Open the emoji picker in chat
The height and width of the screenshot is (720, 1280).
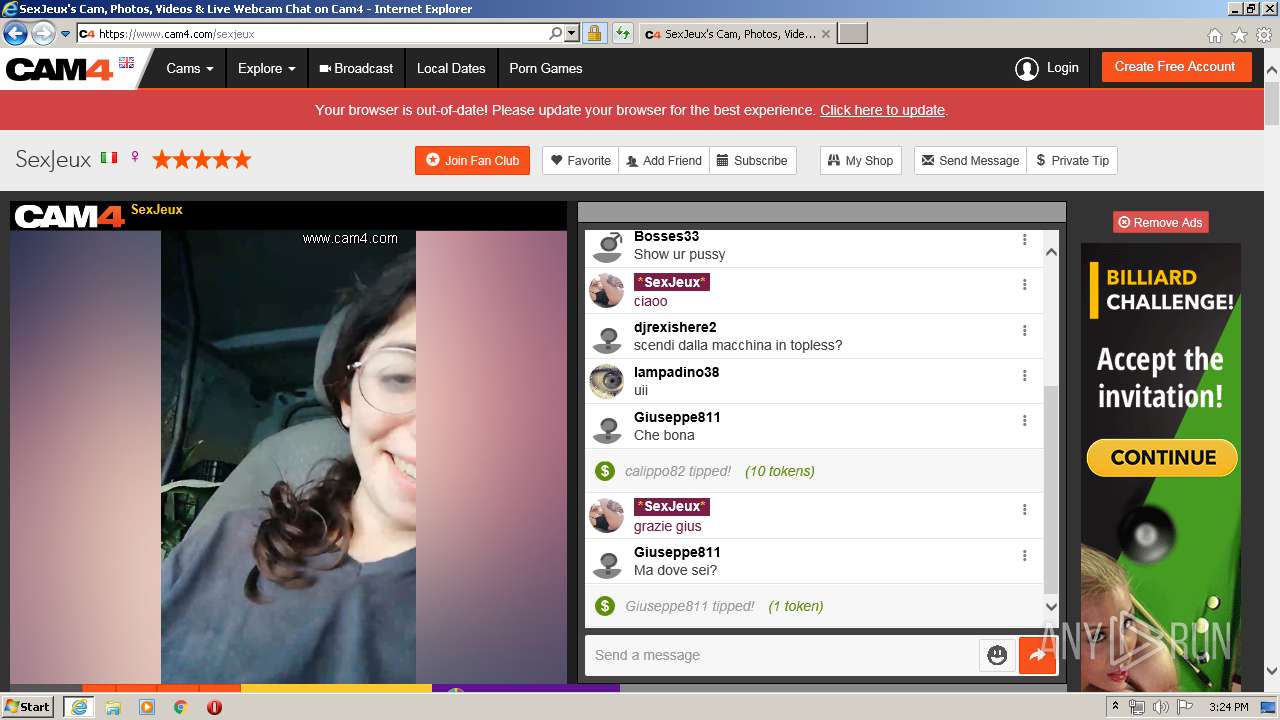pos(997,655)
